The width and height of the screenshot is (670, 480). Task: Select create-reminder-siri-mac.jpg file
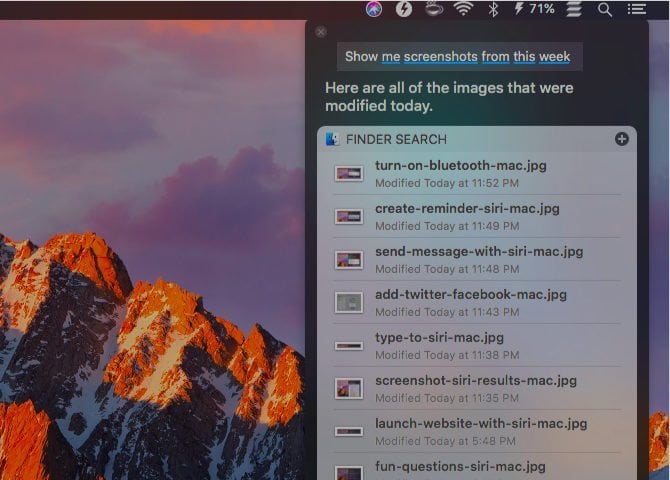click(467, 209)
